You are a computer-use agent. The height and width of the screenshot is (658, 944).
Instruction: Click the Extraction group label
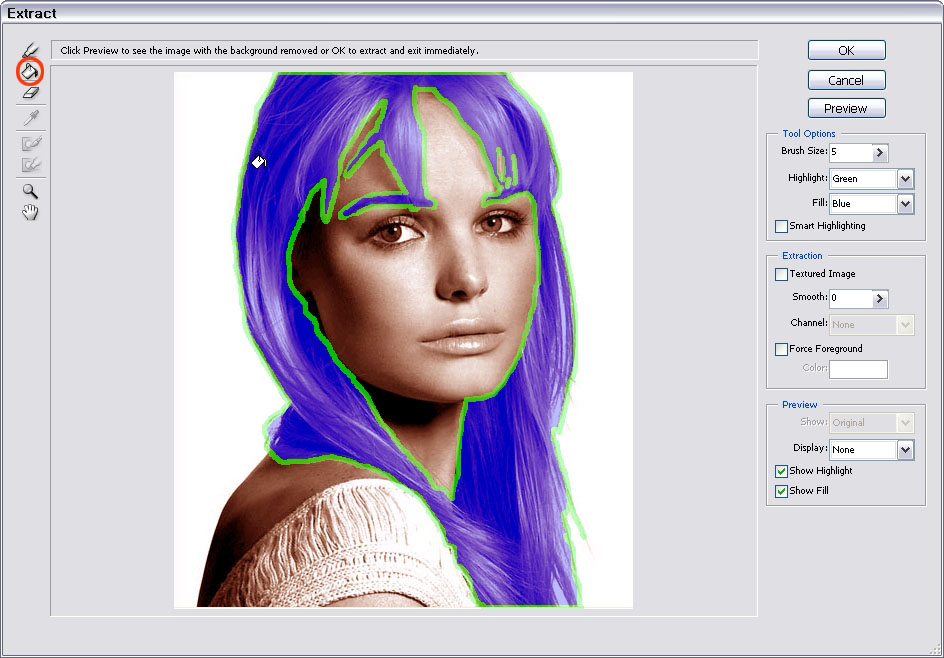pyautogui.click(x=802, y=256)
